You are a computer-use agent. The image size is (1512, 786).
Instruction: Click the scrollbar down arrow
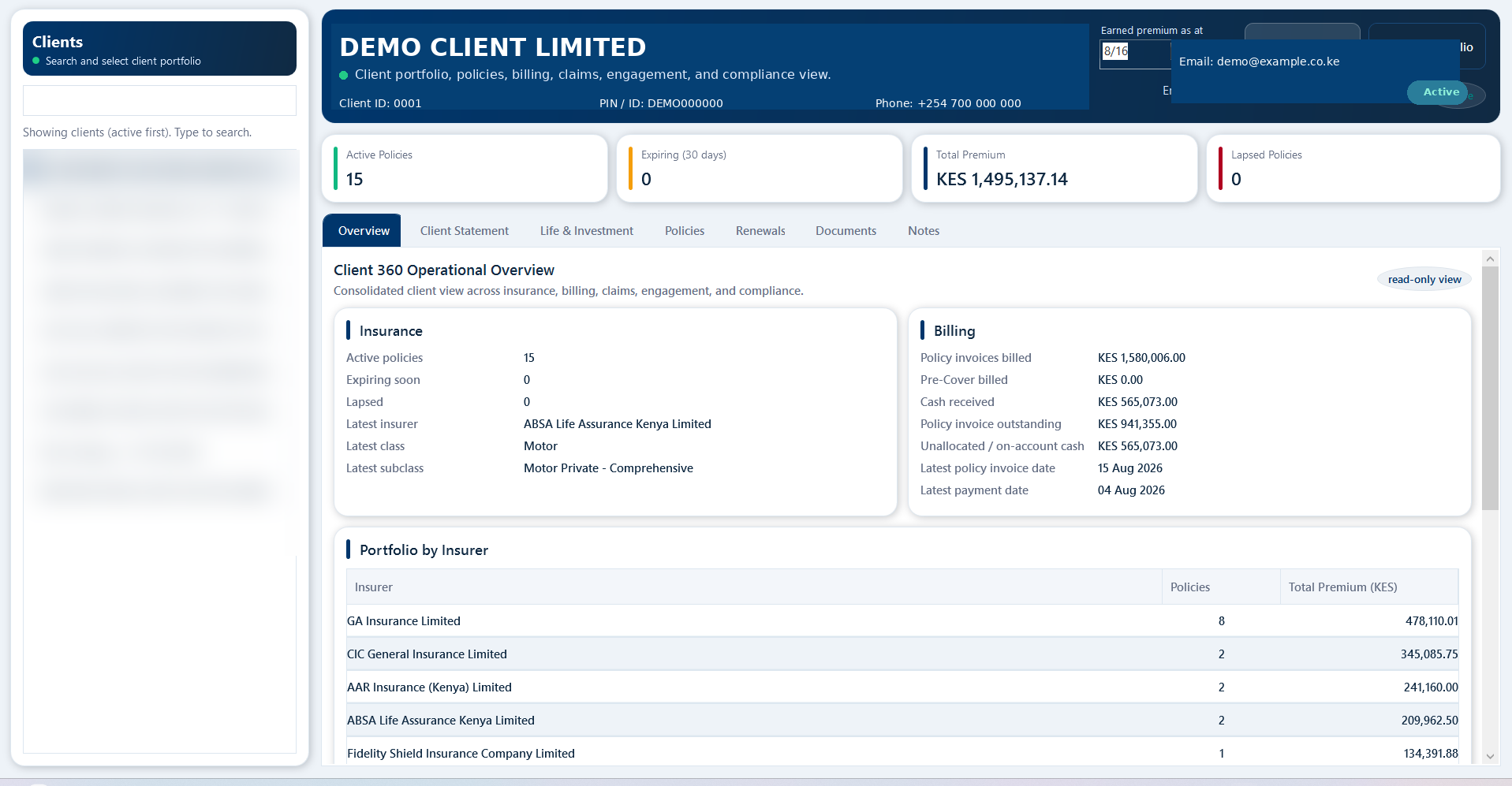click(x=1490, y=756)
